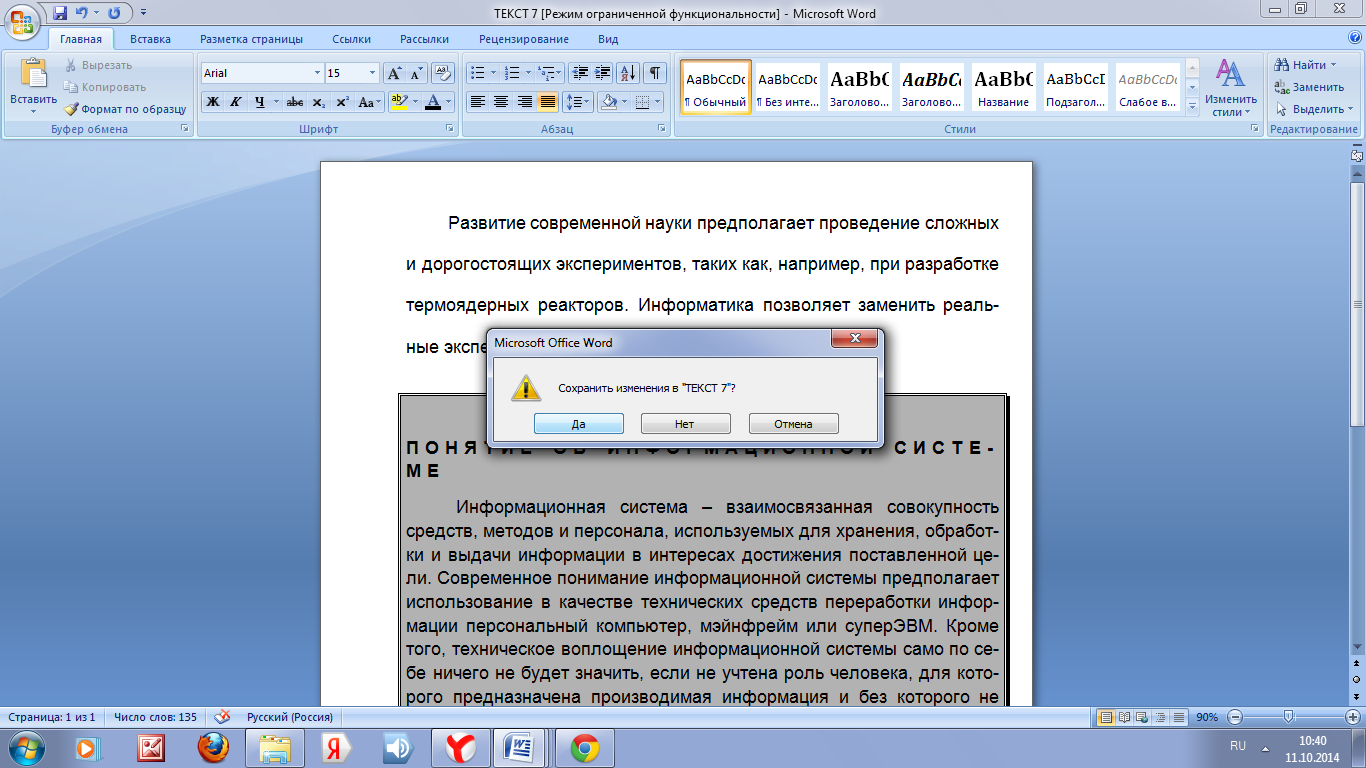
Task: Expand the styles gallery More arrow
Action: click(1192, 105)
